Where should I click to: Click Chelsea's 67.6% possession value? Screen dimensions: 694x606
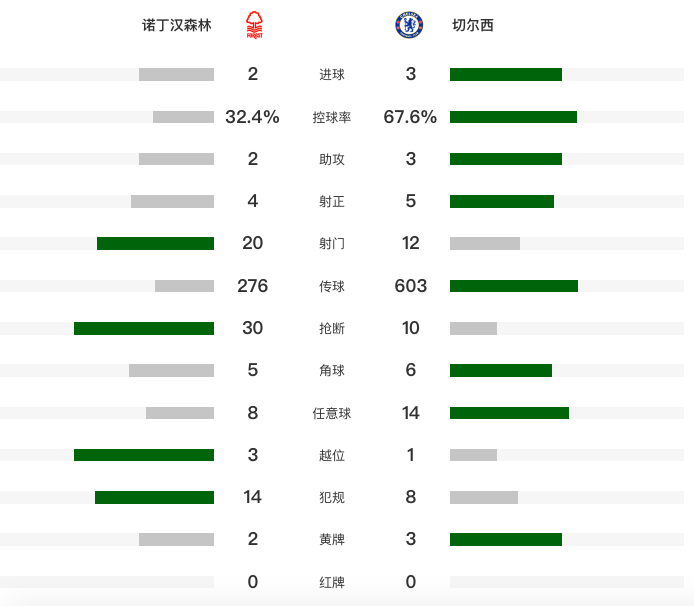coord(410,117)
